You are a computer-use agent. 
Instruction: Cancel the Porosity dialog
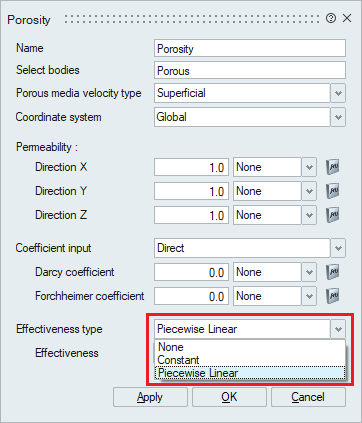coord(308,397)
